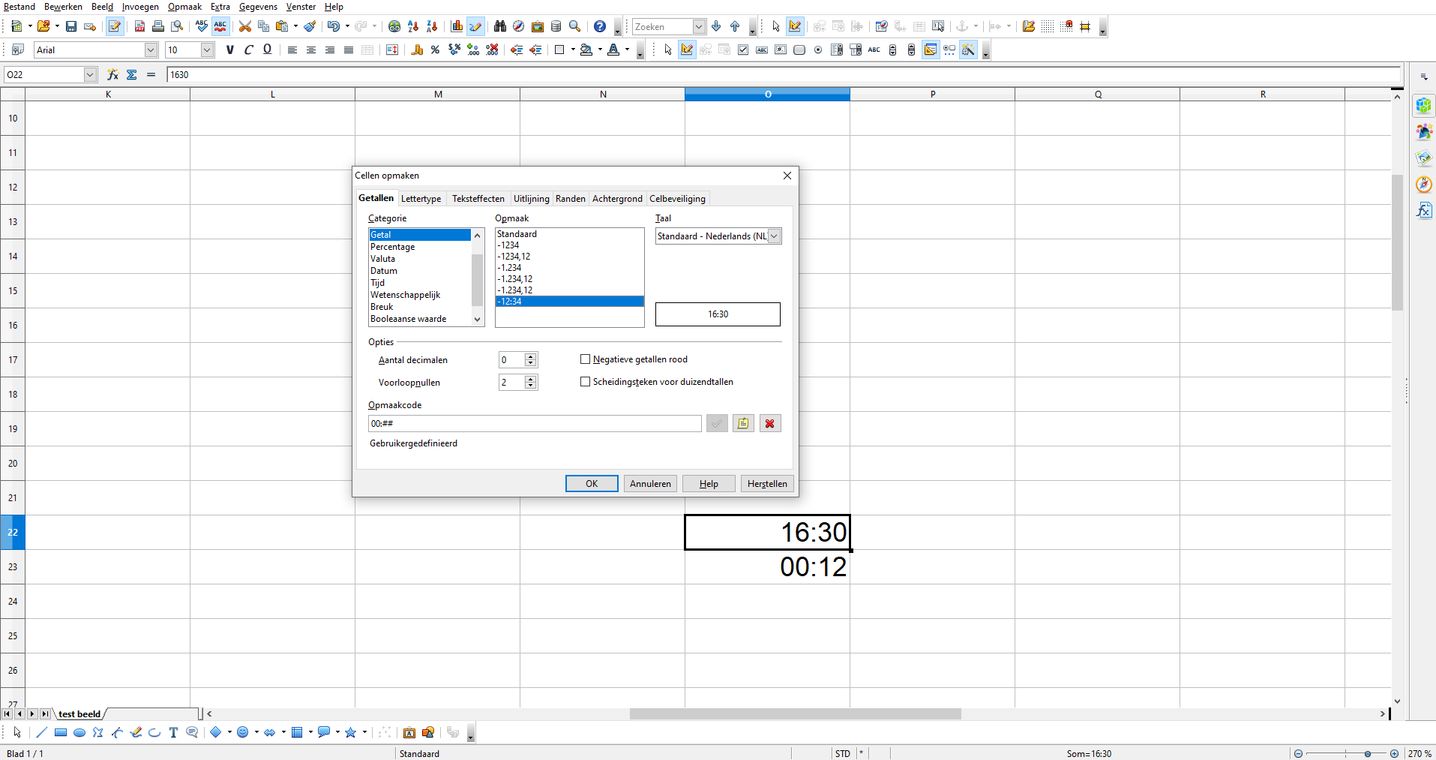Open the Taal language dropdown
This screenshot has width=1436, height=760.
pos(774,236)
